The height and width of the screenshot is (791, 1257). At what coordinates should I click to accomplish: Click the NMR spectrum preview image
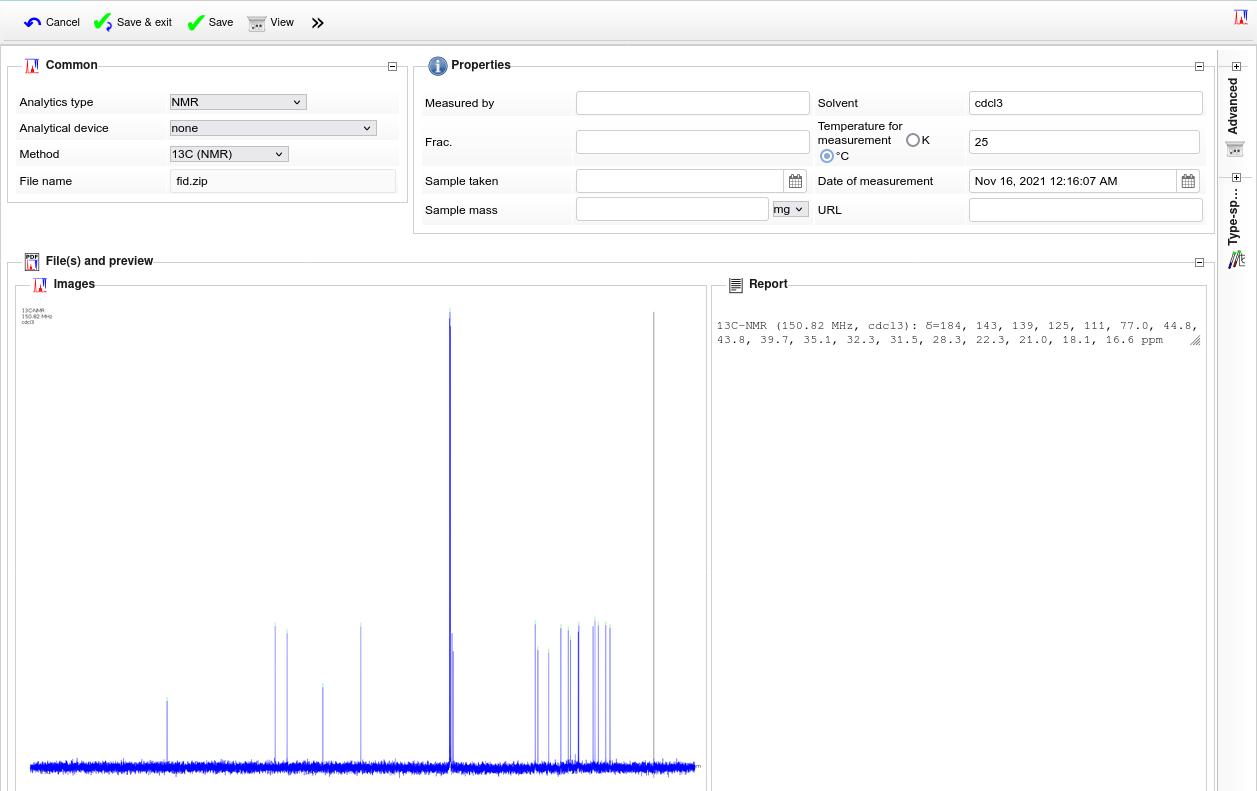pos(361,540)
